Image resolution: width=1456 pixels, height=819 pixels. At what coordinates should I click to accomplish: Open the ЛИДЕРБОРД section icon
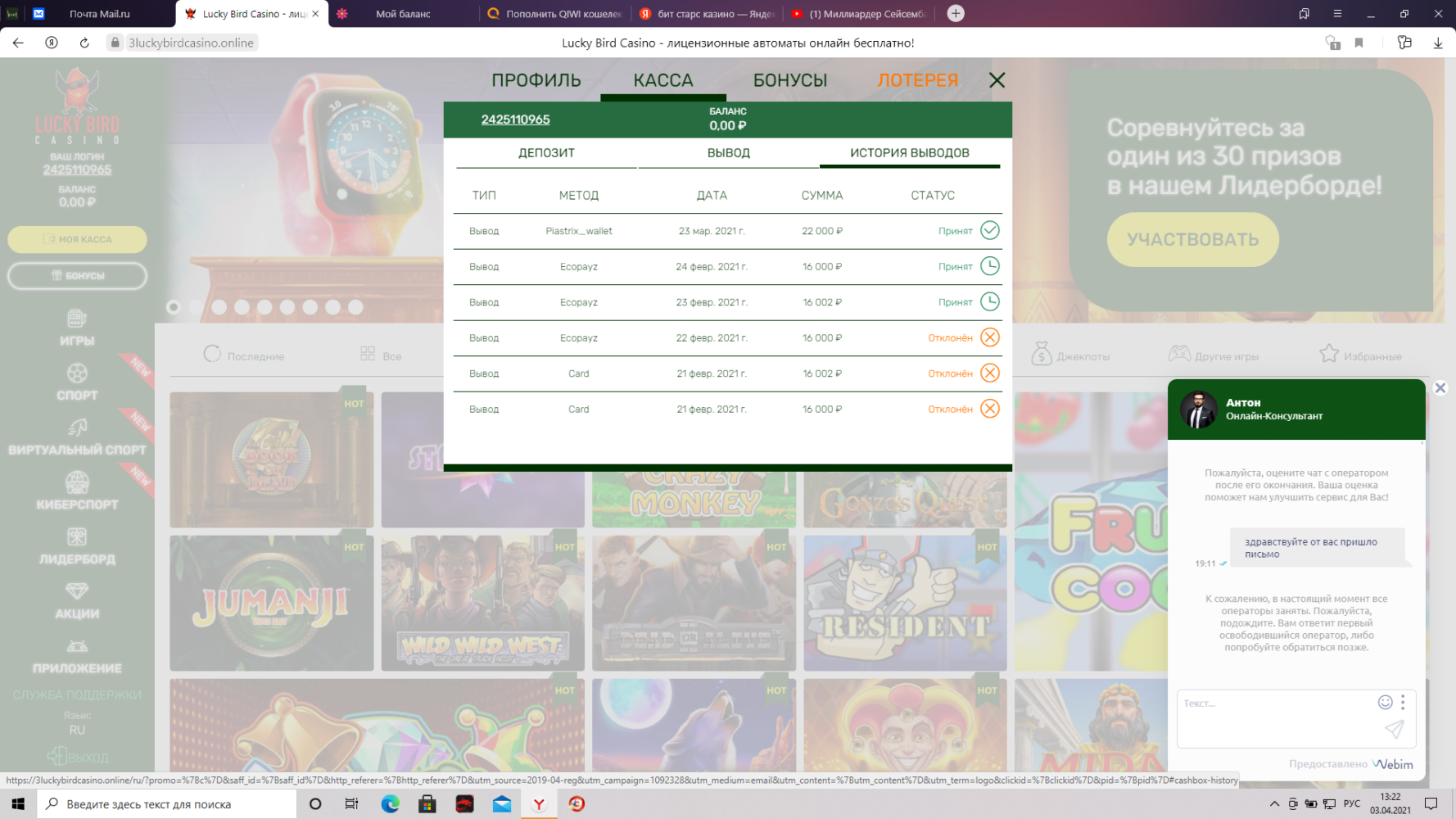point(77,537)
